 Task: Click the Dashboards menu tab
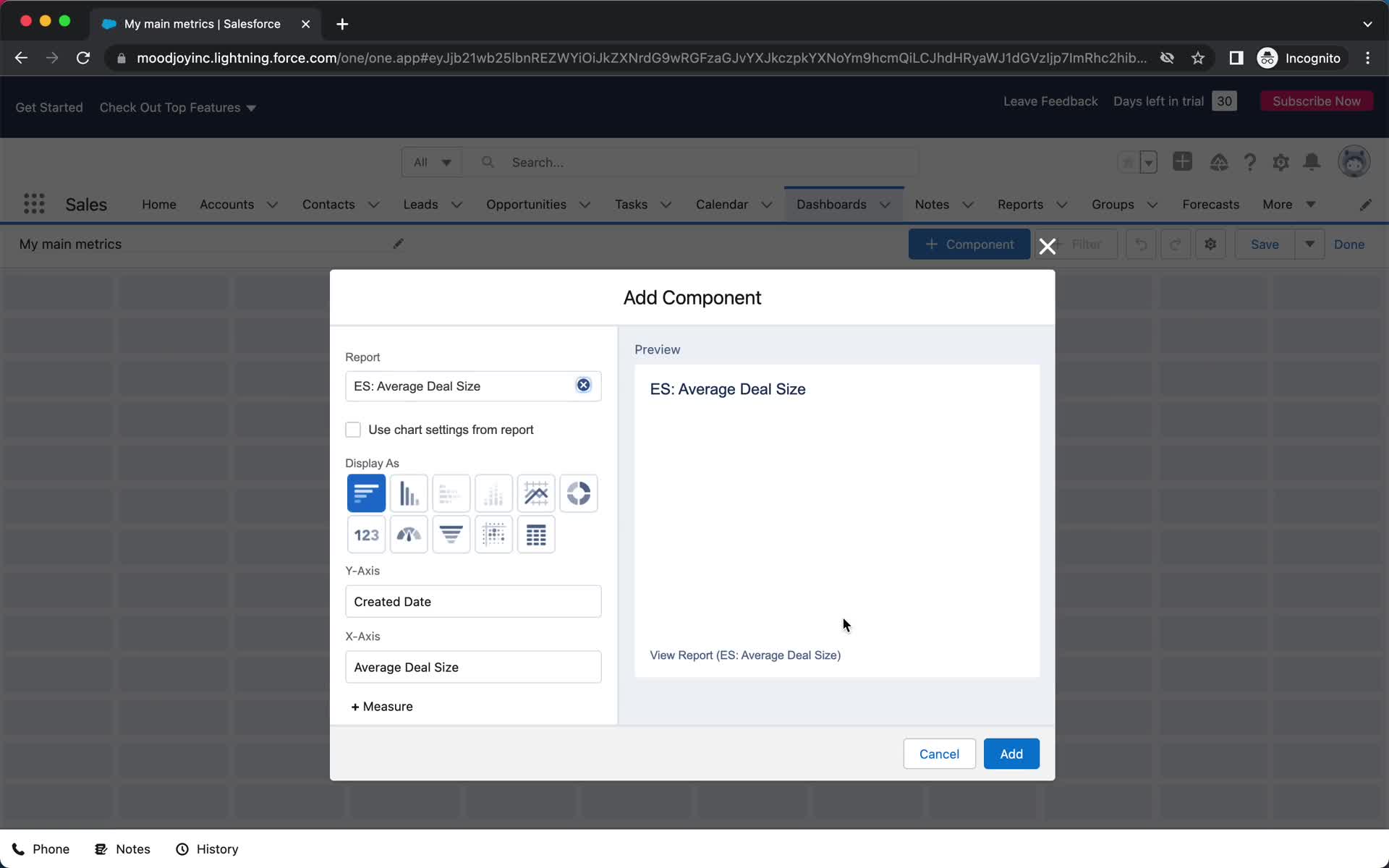click(x=831, y=204)
